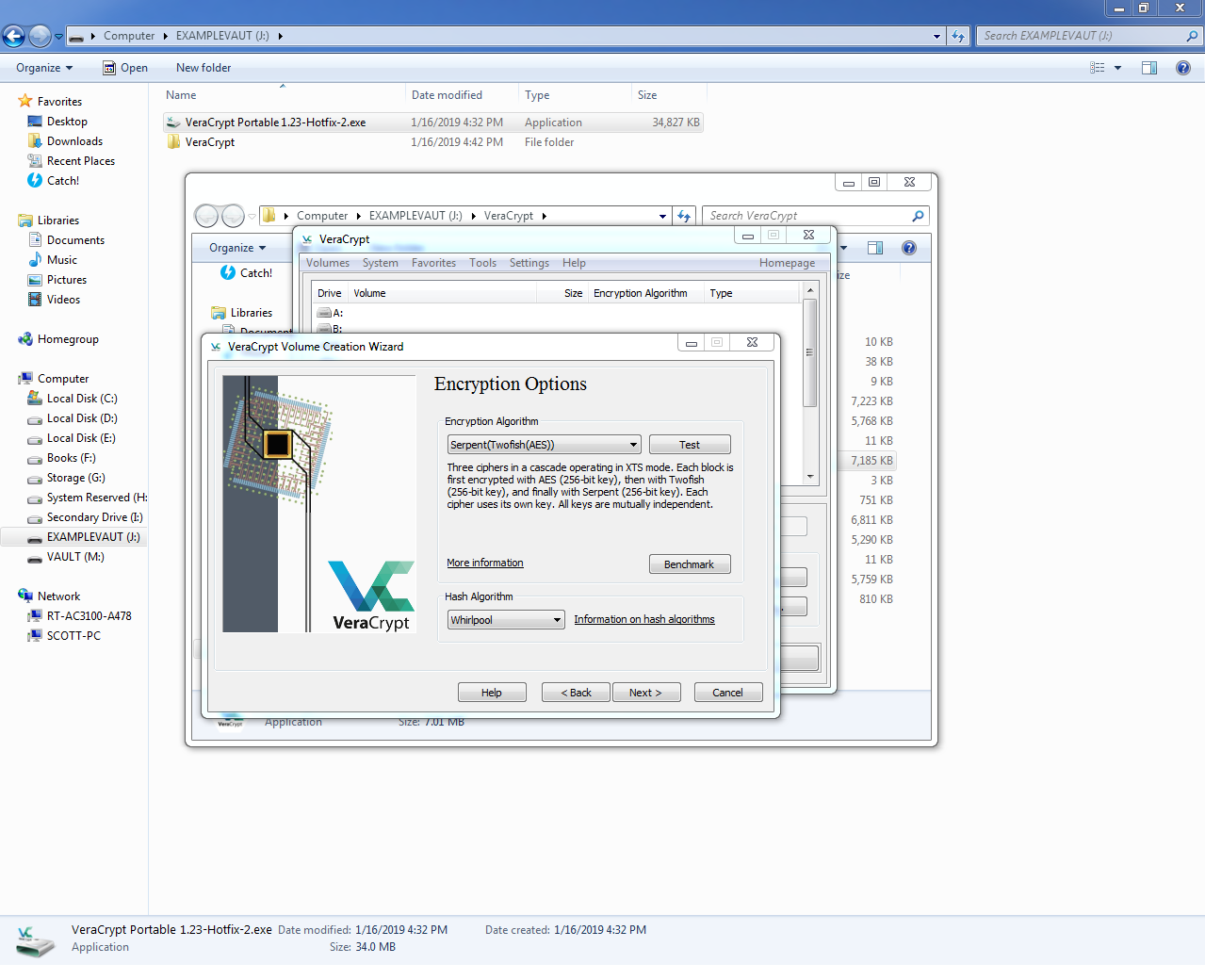Open the Music library

(53, 260)
